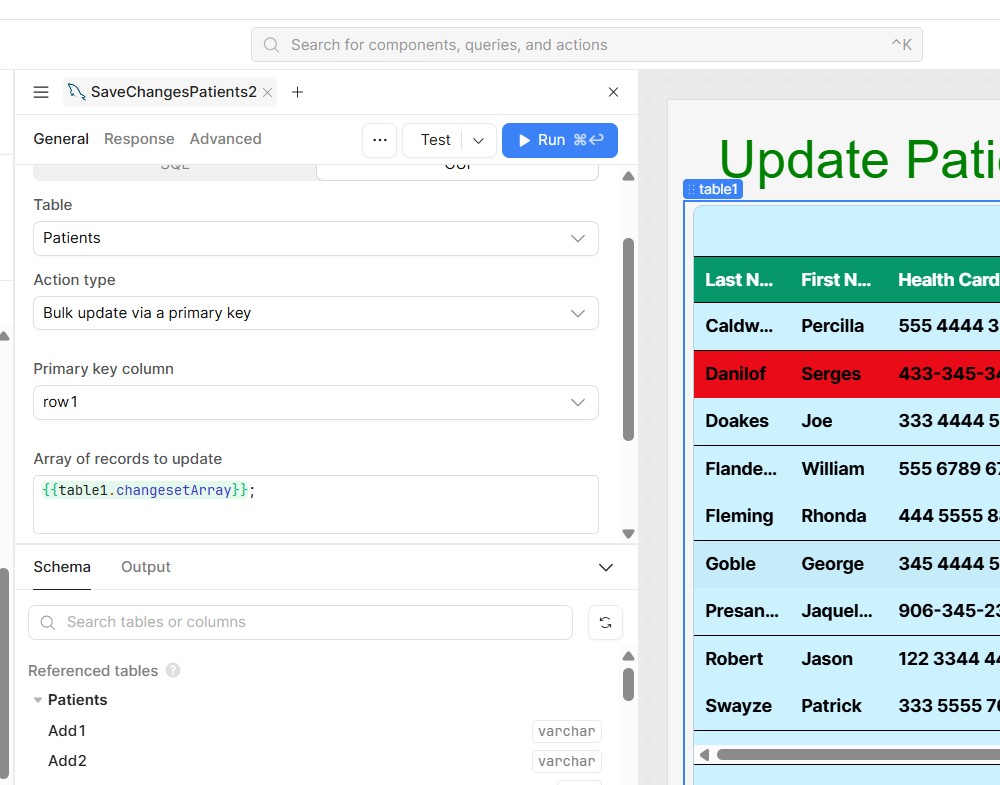Switch to the Response tab

(x=139, y=139)
